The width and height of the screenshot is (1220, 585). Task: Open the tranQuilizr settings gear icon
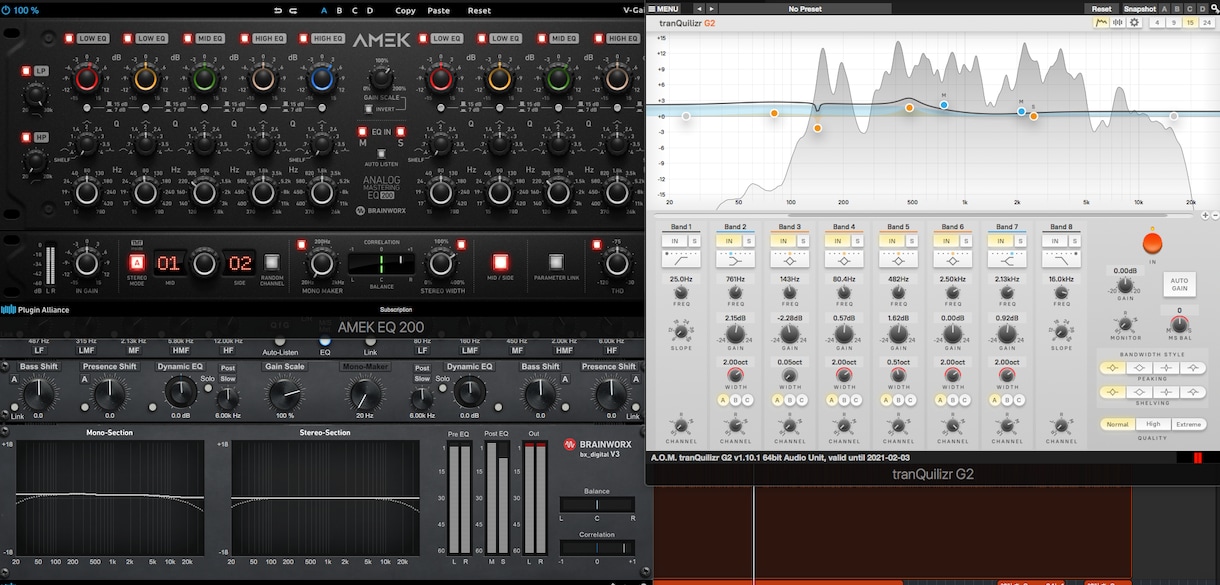(1134, 22)
